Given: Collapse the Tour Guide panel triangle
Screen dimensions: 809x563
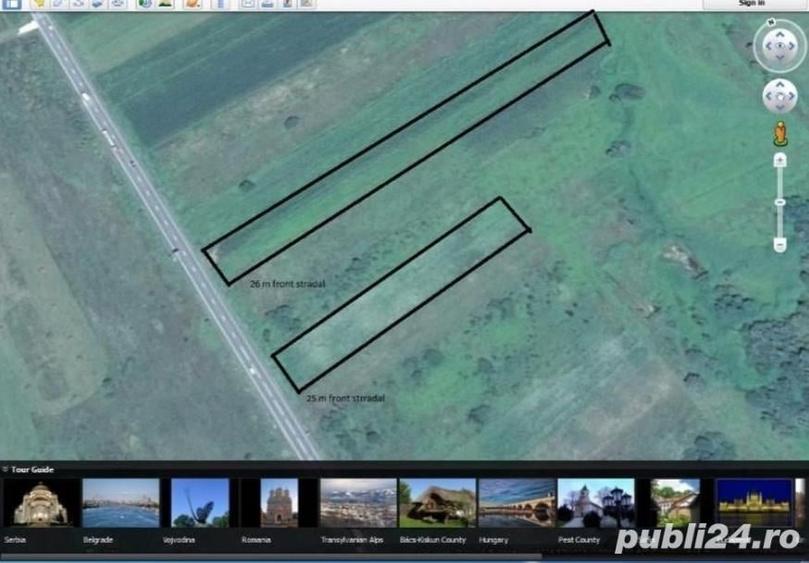Looking at the screenshot, I should pyautogui.click(x=5, y=469).
